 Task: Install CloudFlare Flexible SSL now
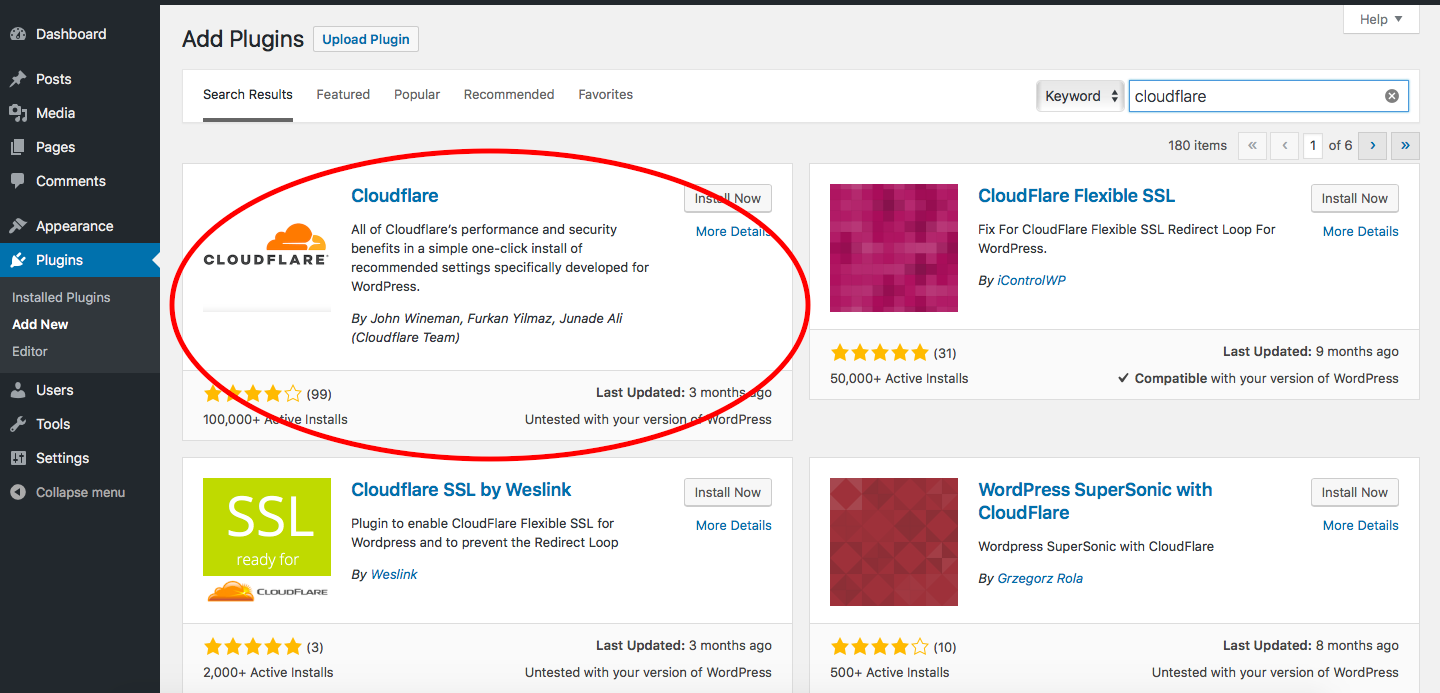coord(1355,198)
